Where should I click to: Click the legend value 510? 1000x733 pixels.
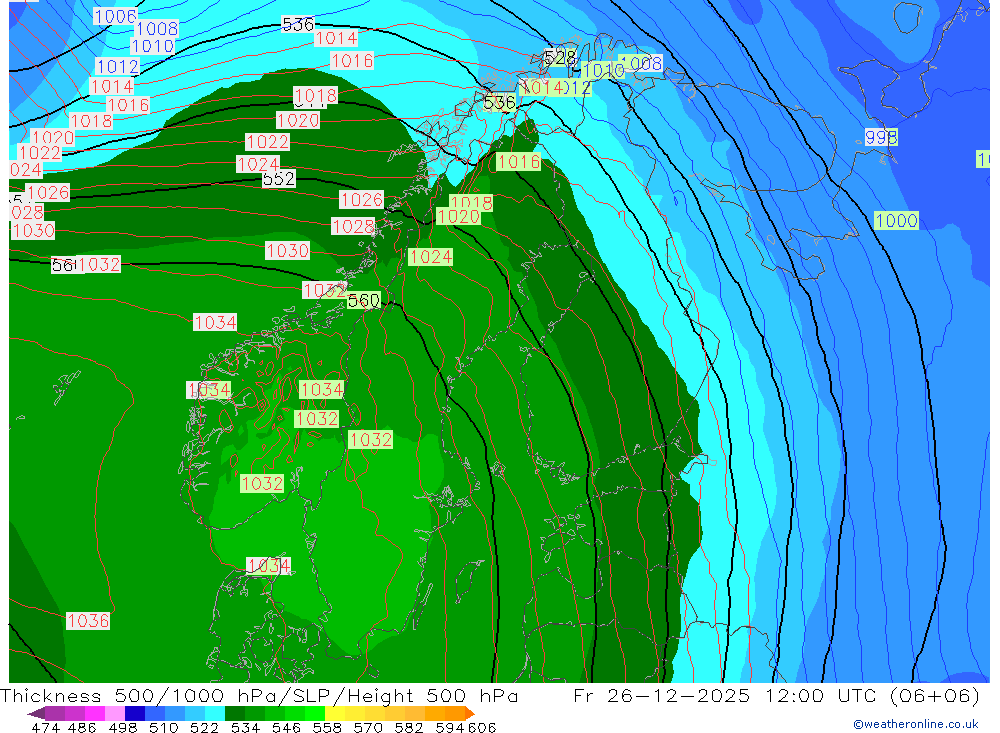pyautogui.click(x=163, y=727)
